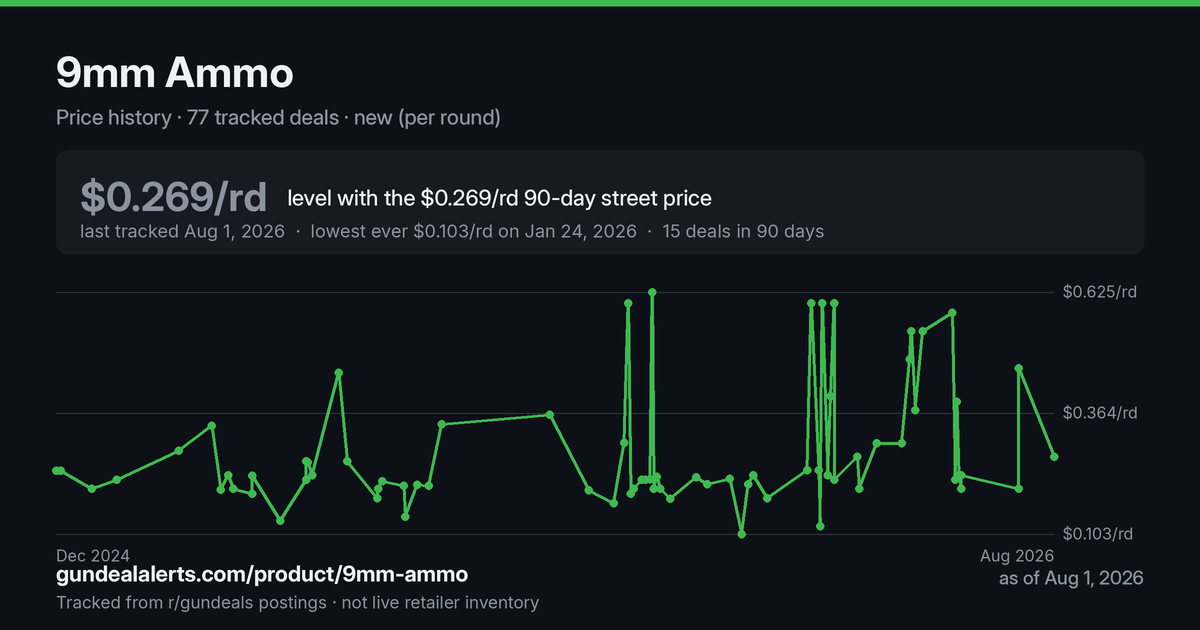Viewport: 1200px width, 630px height.
Task: Click the highest spike data point
Action: [x=652, y=292]
